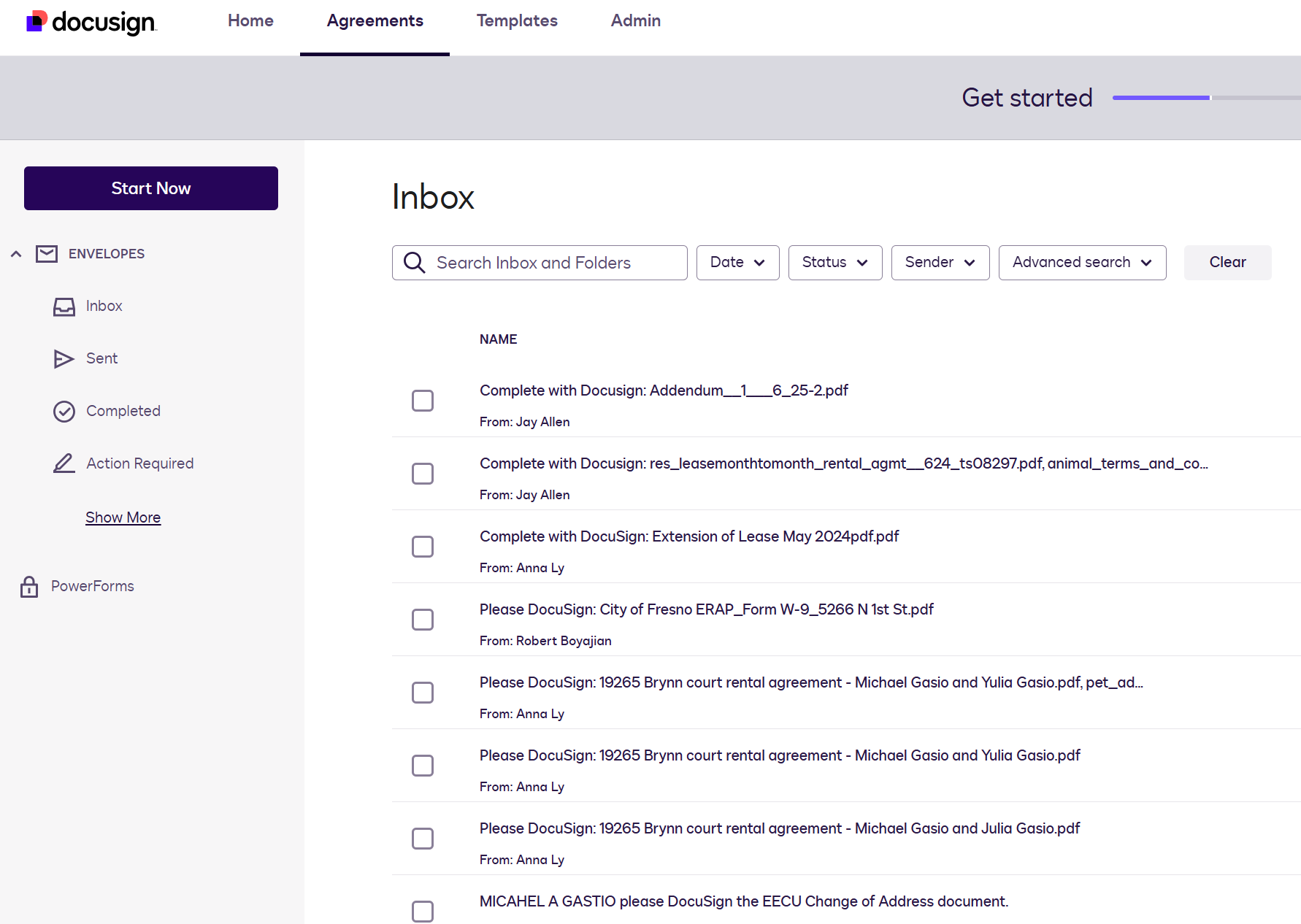The height and width of the screenshot is (924, 1301).
Task: Click the Sent paper-plane icon
Action: tap(64, 359)
